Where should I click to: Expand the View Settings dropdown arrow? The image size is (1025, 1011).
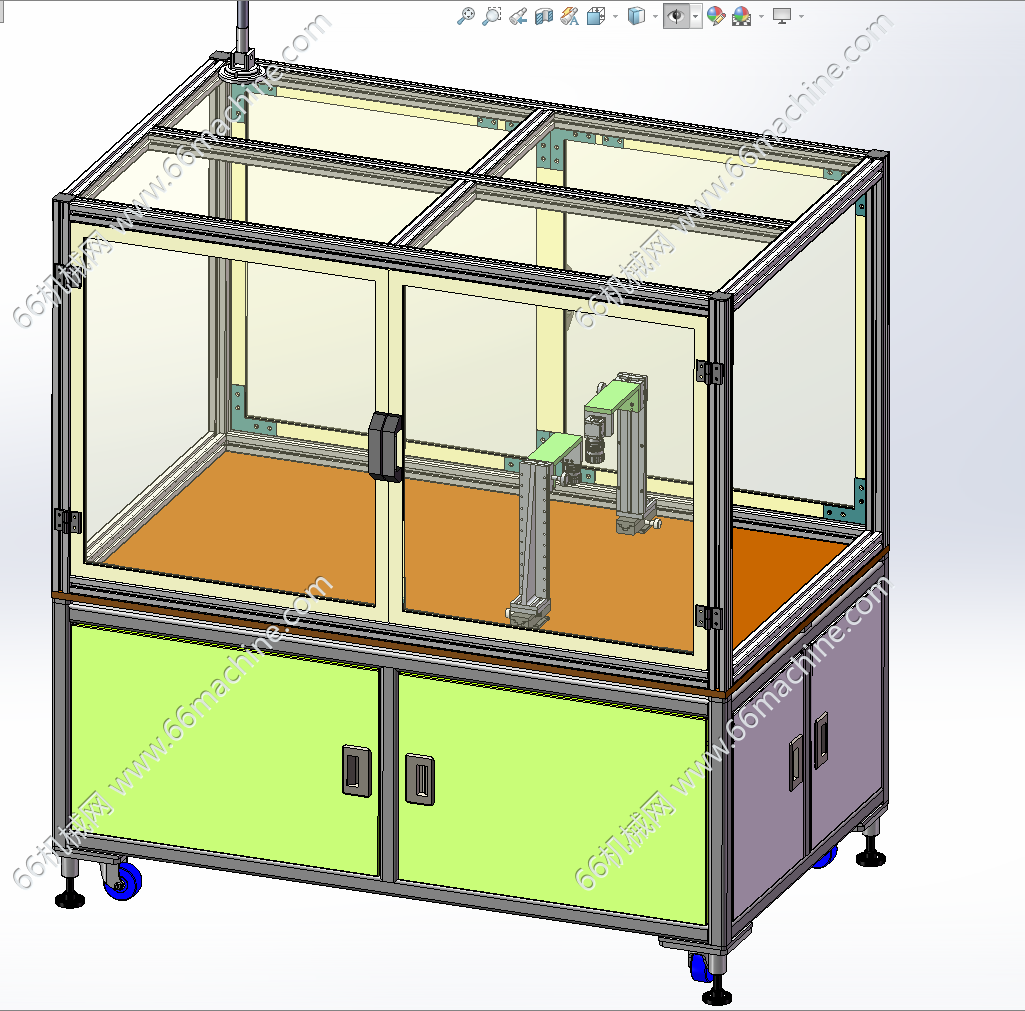click(x=801, y=16)
